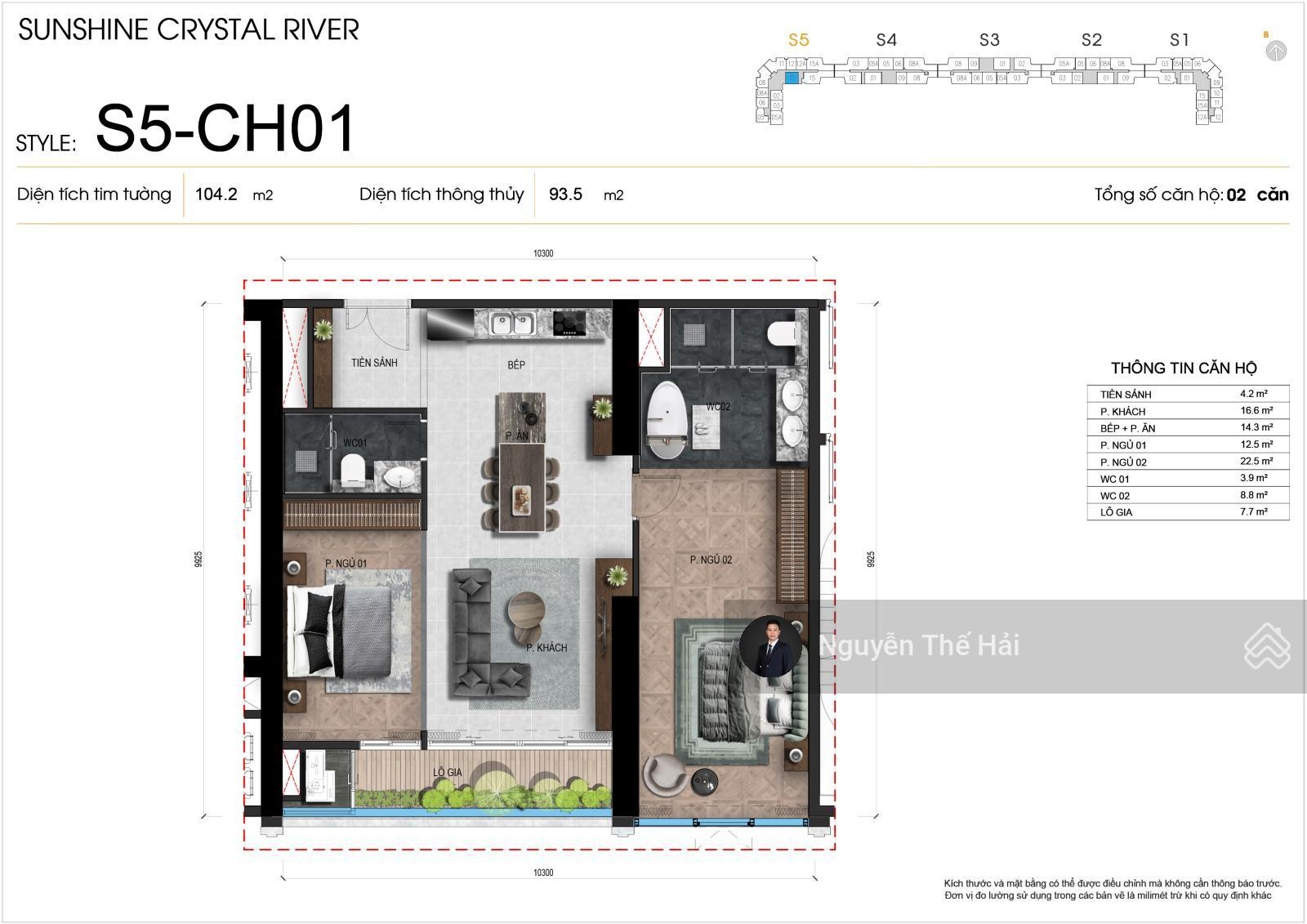
Task: Click the four-burner stove in kitchen
Action: tap(569, 324)
